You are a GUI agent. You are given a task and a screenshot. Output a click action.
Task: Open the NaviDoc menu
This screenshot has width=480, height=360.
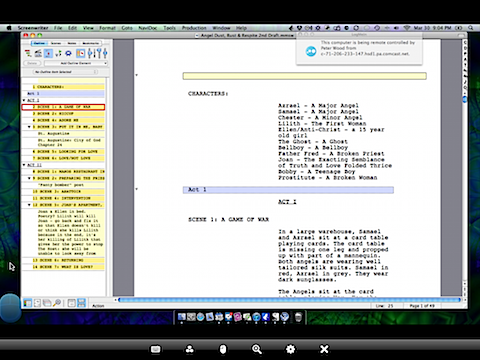click(148, 28)
